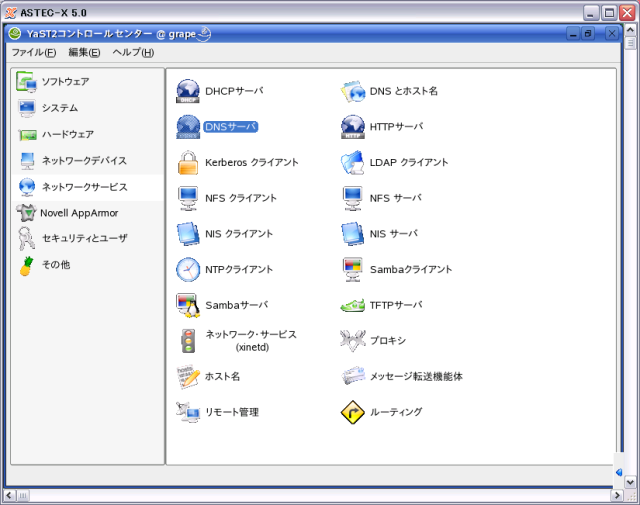The image size is (640, 505).
Task: Restore the YaST2 control center window
Action: [x=588, y=34]
